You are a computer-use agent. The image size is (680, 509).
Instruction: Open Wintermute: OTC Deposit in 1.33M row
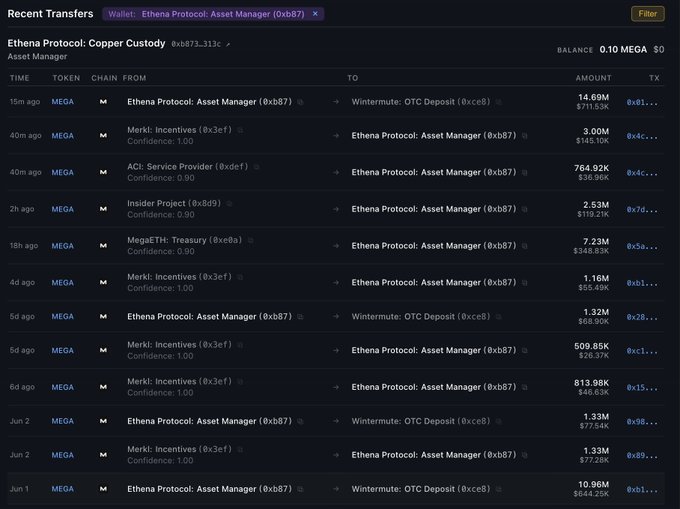coord(421,421)
